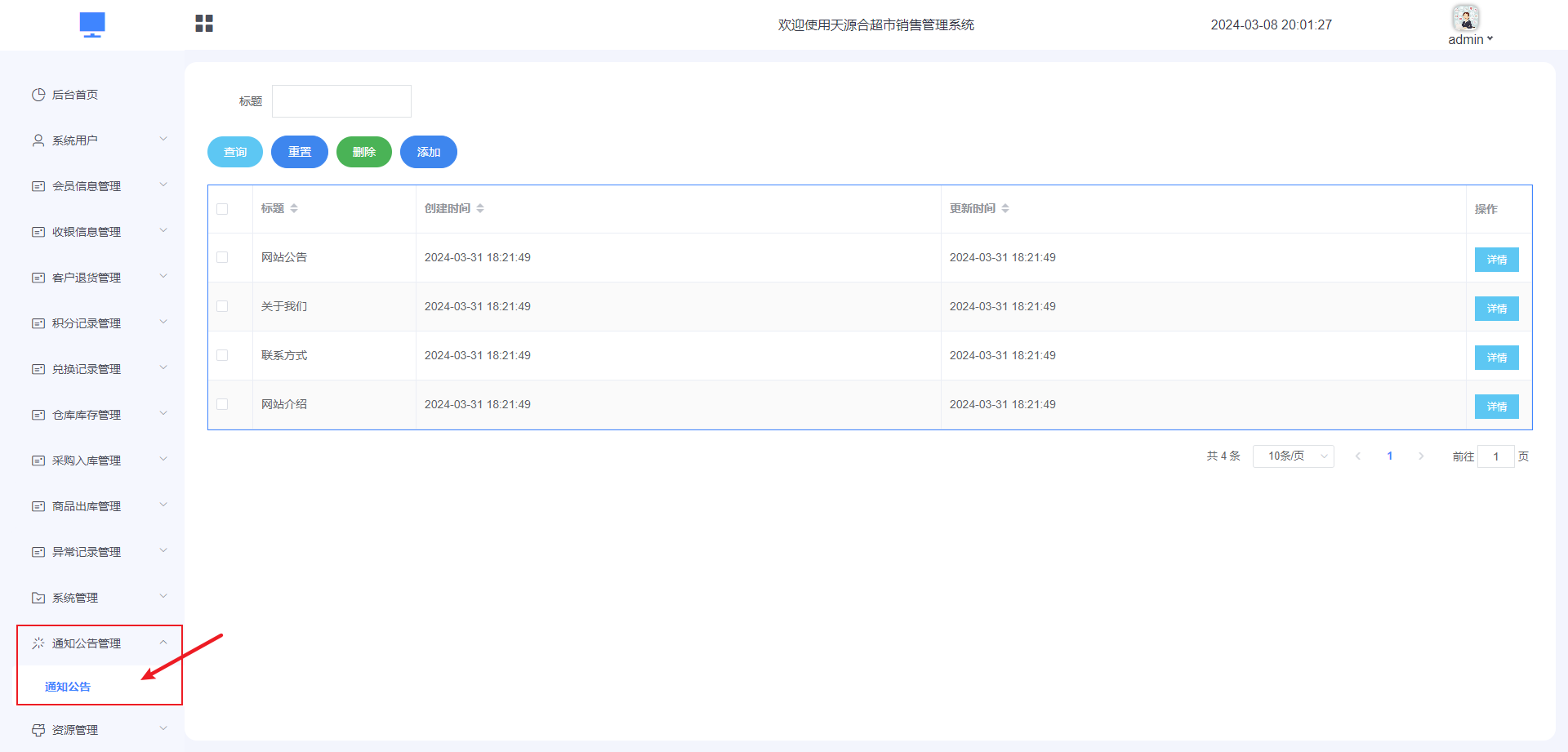1568x752 pixels.
Task: Check the 关于我们 row checkbox
Action: coord(222,306)
